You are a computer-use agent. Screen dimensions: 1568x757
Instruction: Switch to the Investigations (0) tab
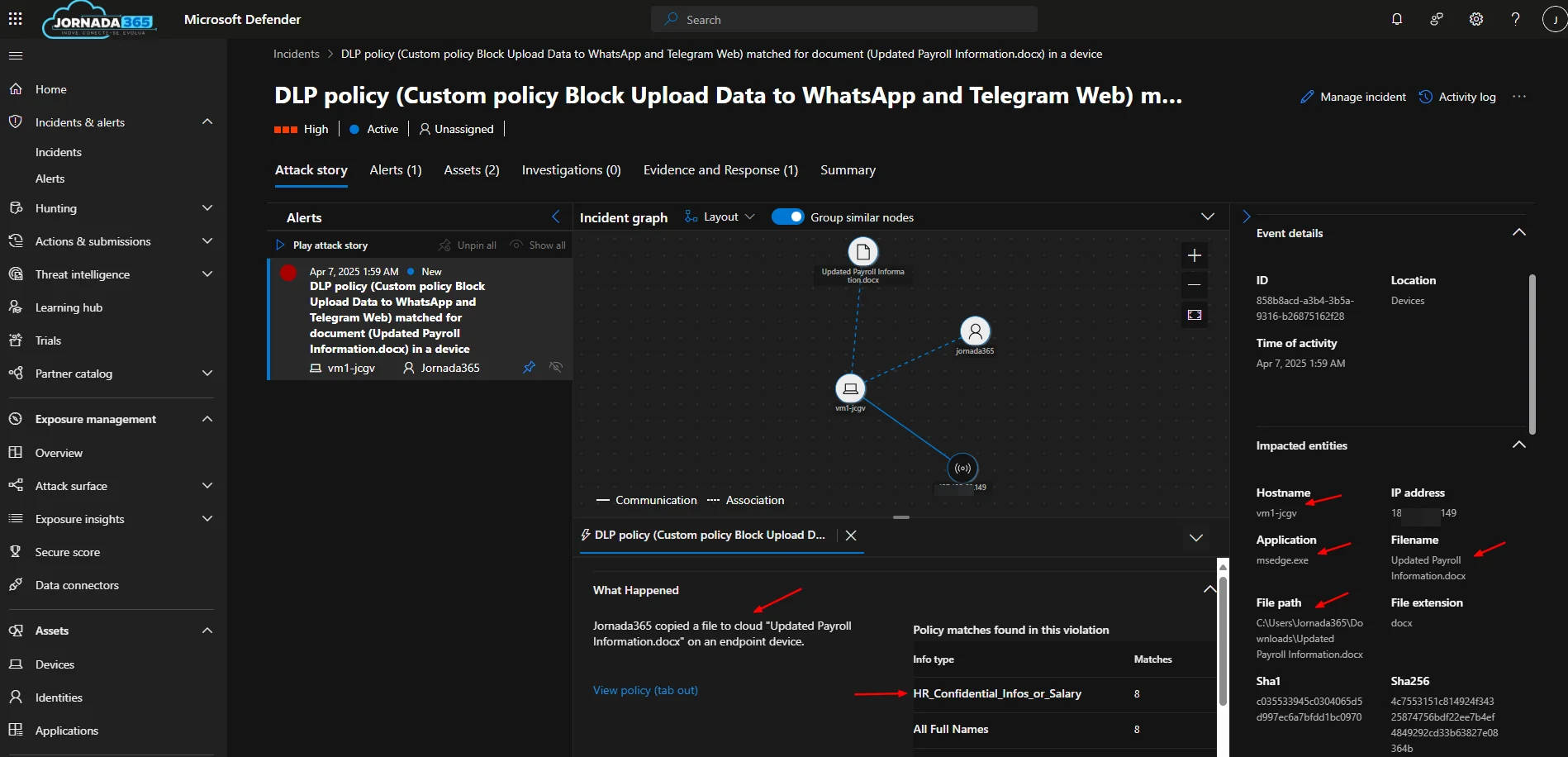click(x=571, y=169)
